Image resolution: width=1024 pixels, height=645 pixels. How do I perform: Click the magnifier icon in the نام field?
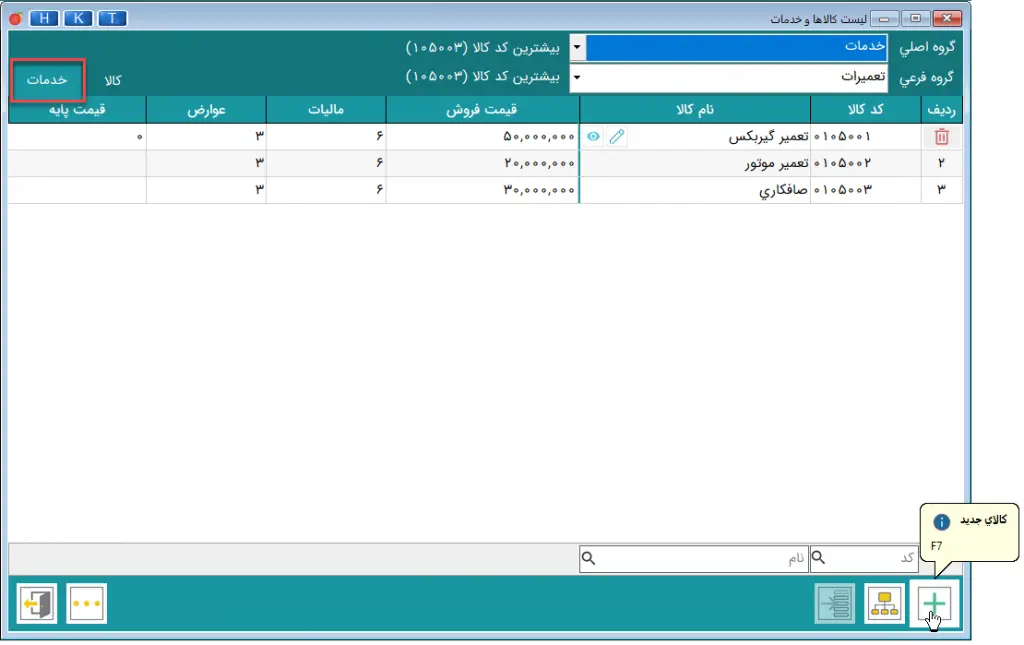point(588,559)
